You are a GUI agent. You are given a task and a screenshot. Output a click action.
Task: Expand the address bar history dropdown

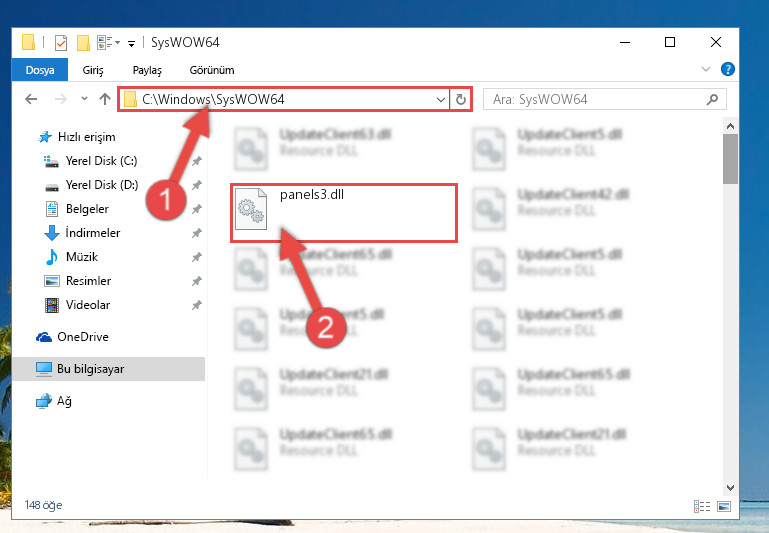440,100
